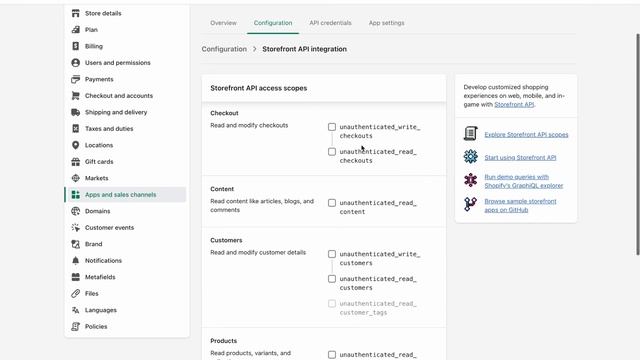Click the Payments card icon
This screenshot has width=640, height=360.
click(x=76, y=79)
